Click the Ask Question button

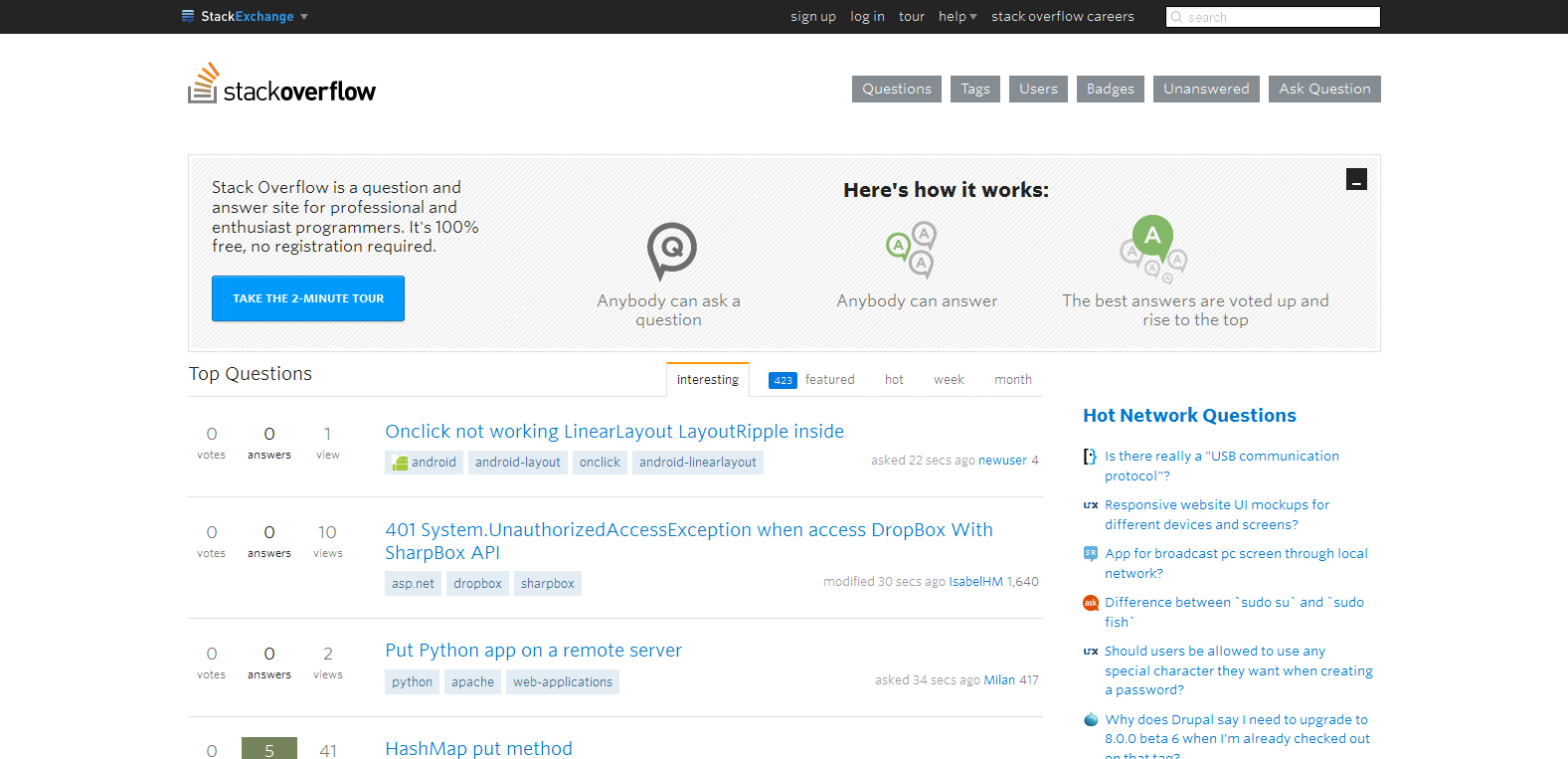coord(1324,89)
